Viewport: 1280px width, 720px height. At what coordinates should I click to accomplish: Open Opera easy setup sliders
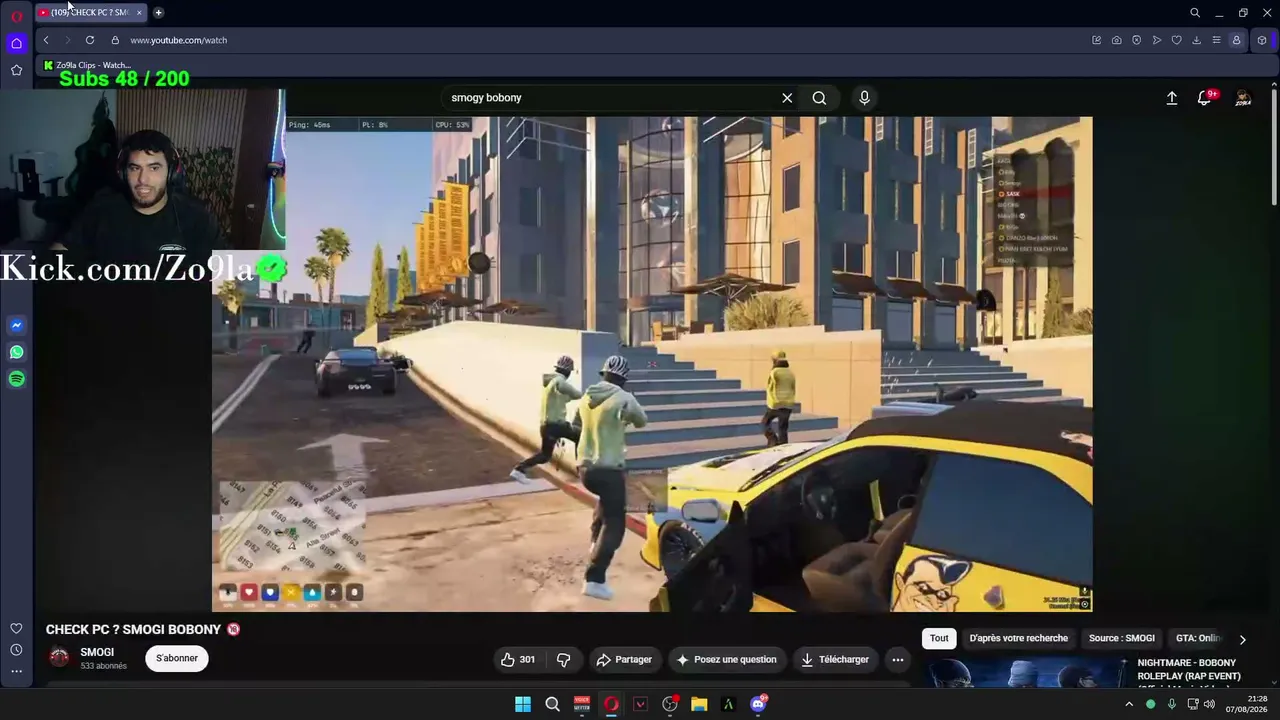click(x=1216, y=40)
